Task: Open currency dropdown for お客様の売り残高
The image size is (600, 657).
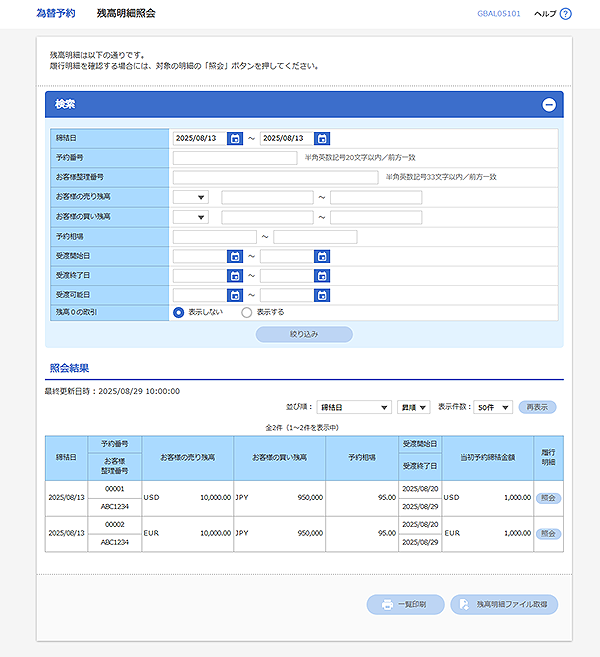Action: [191, 197]
